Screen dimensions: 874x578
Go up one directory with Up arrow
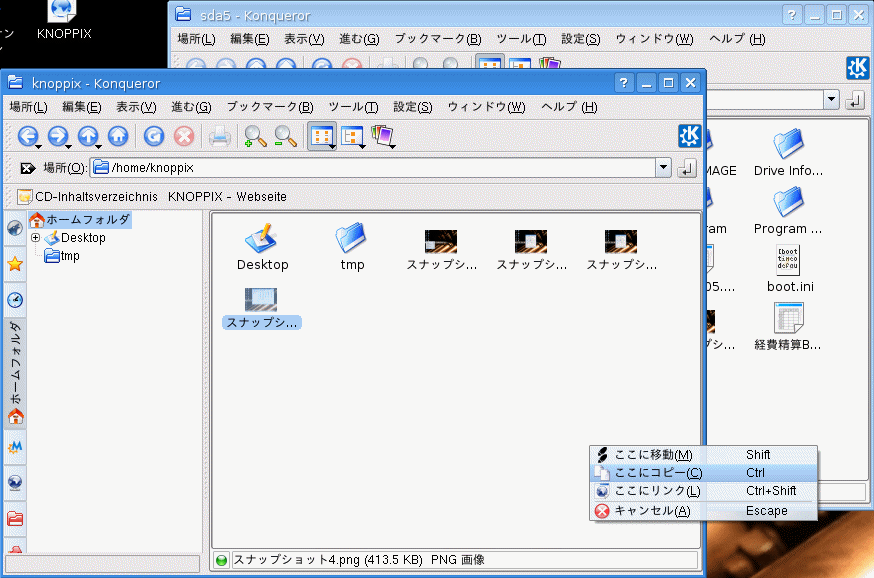(x=88, y=137)
